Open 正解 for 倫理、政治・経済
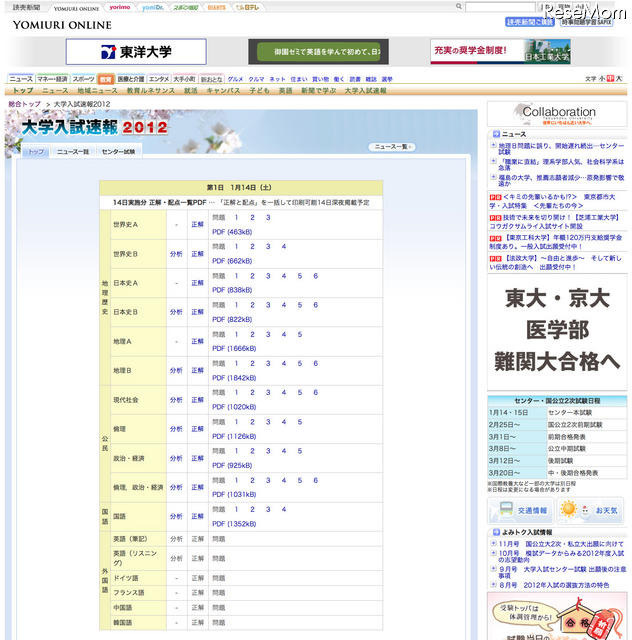 point(198,487)
